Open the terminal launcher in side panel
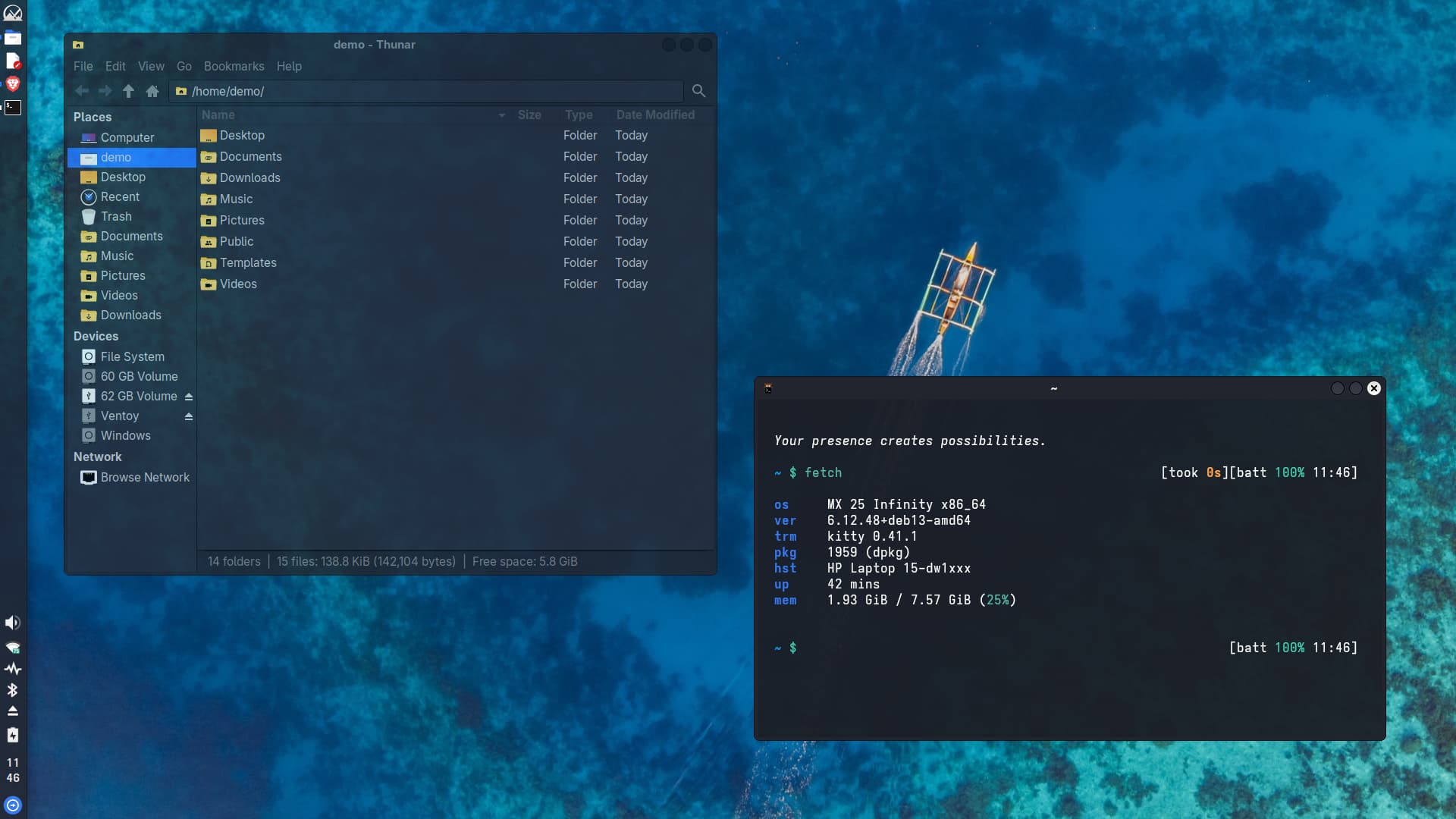Viewport: 1456px width, 819px height. click(13, 108)
